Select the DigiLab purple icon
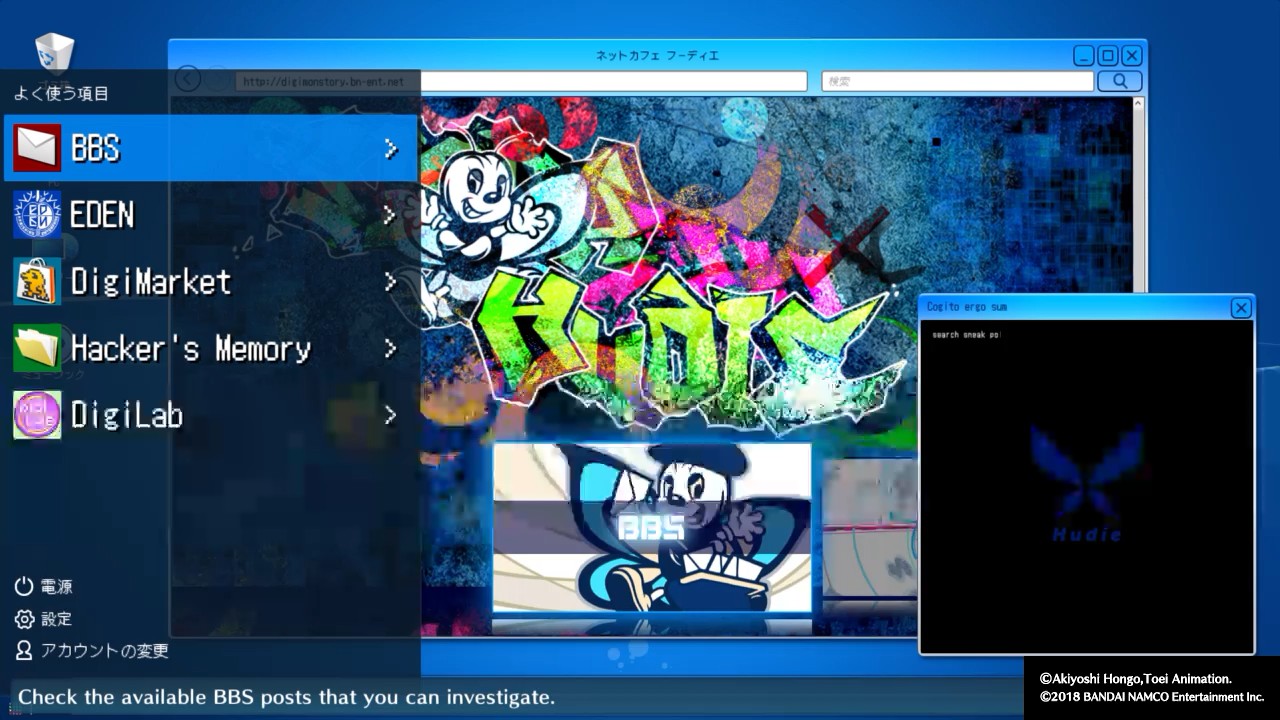The height and width of the screenshot is (720, 1280). [x=37, y=415]
